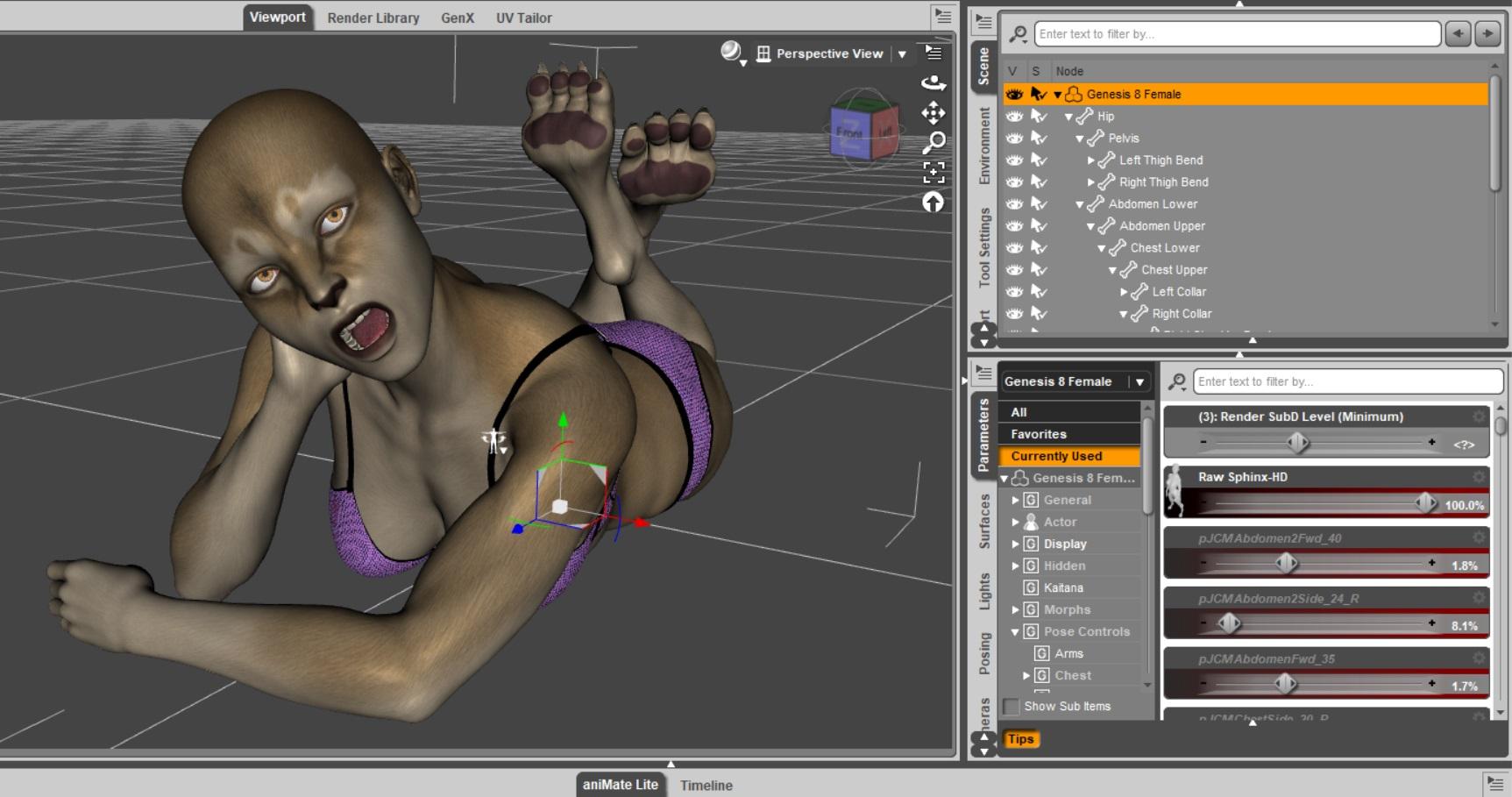The image size is (1512, 797).
Task: Switch to the GenX tab
Action: [458, 18]
